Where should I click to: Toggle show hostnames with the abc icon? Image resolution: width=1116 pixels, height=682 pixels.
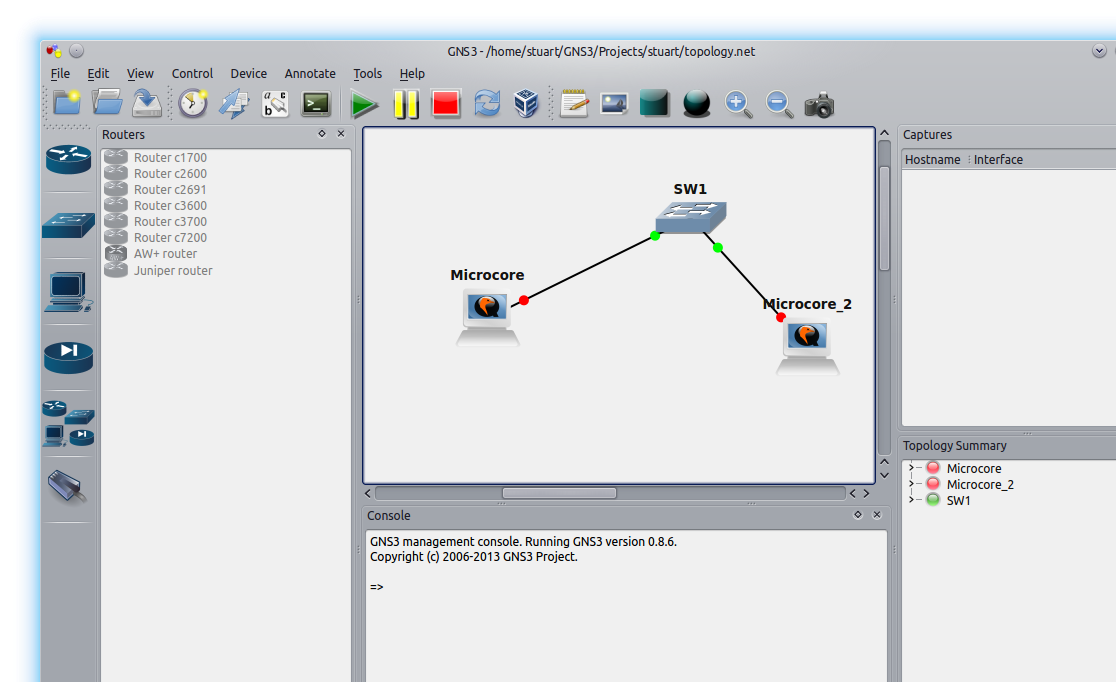click(x=275, y=104)
